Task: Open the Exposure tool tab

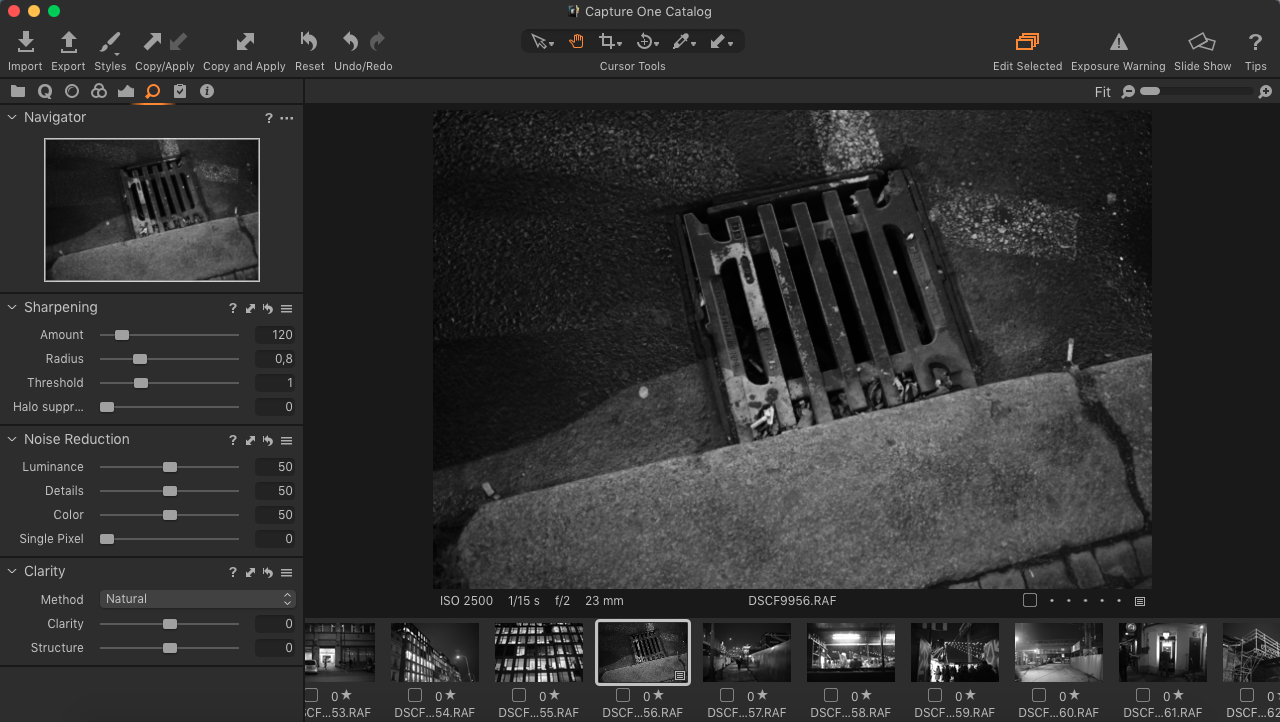Action: pyautogui.click(x=70, y=91)
